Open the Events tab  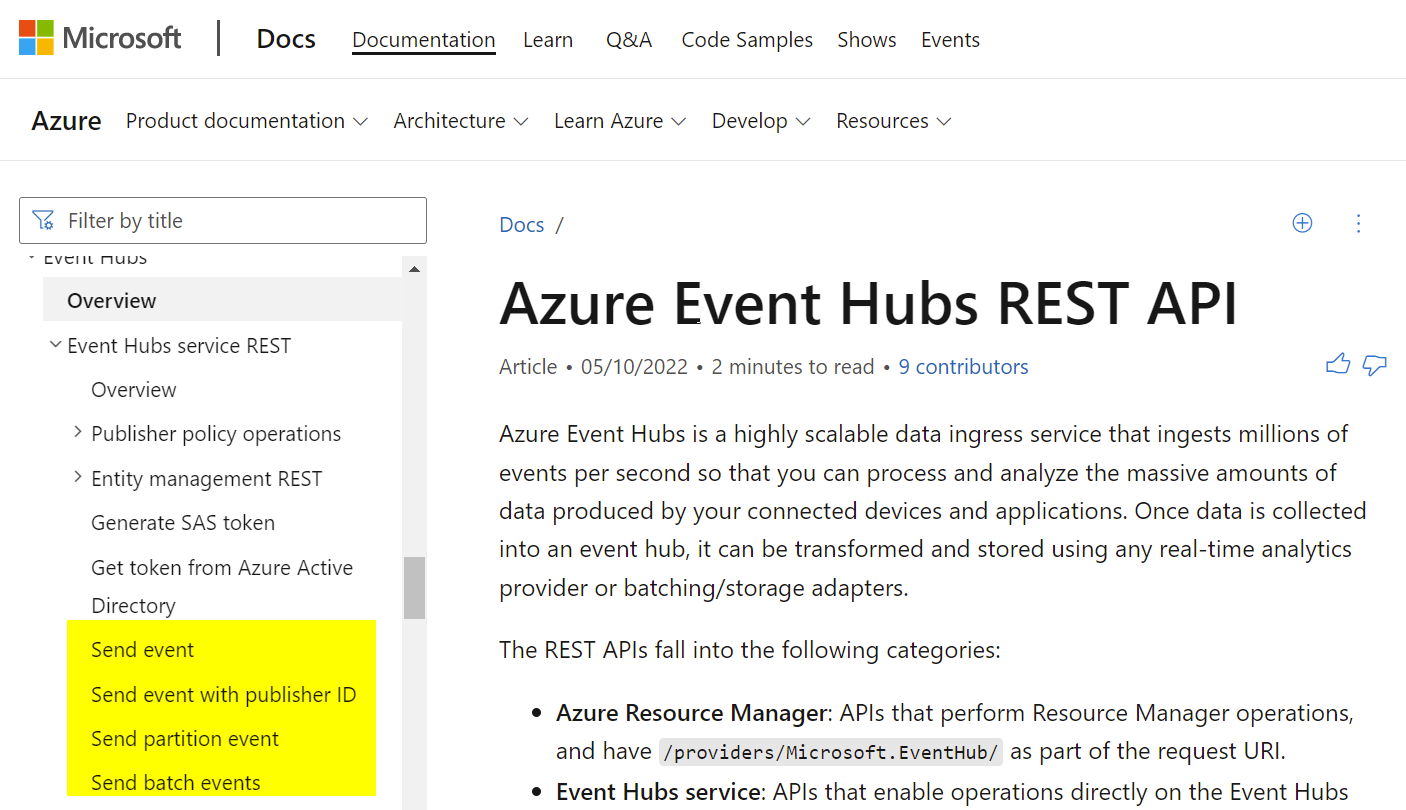tap(950, 40)
